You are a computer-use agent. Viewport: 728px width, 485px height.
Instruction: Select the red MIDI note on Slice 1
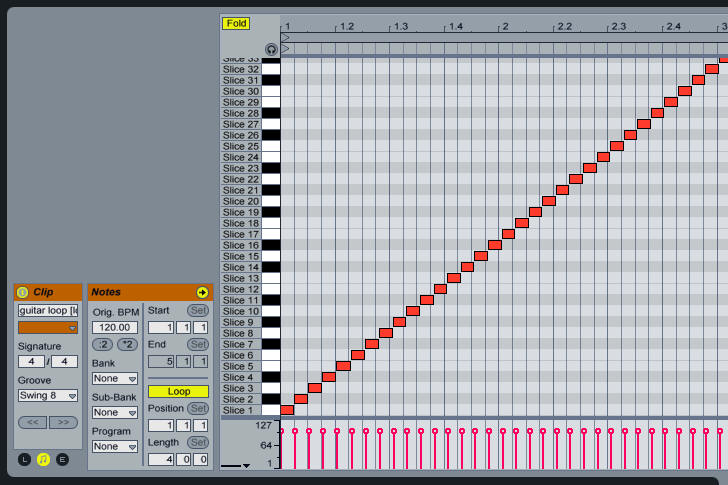(287, 410)
